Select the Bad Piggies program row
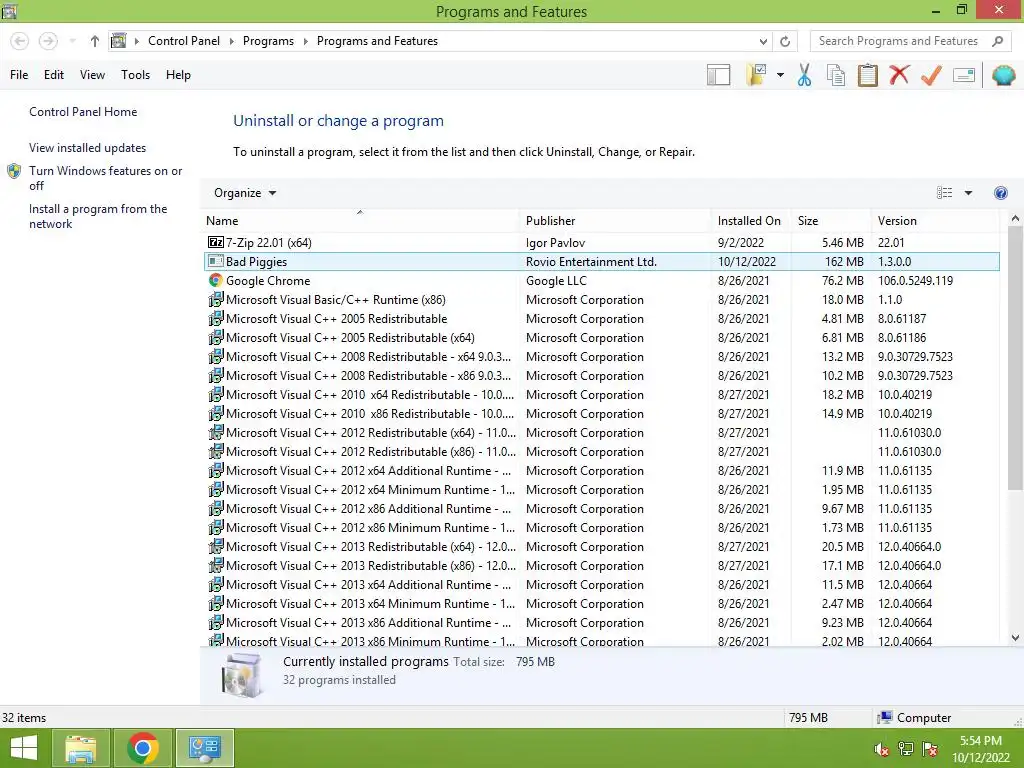1024x768 pixels. (601, 261)
